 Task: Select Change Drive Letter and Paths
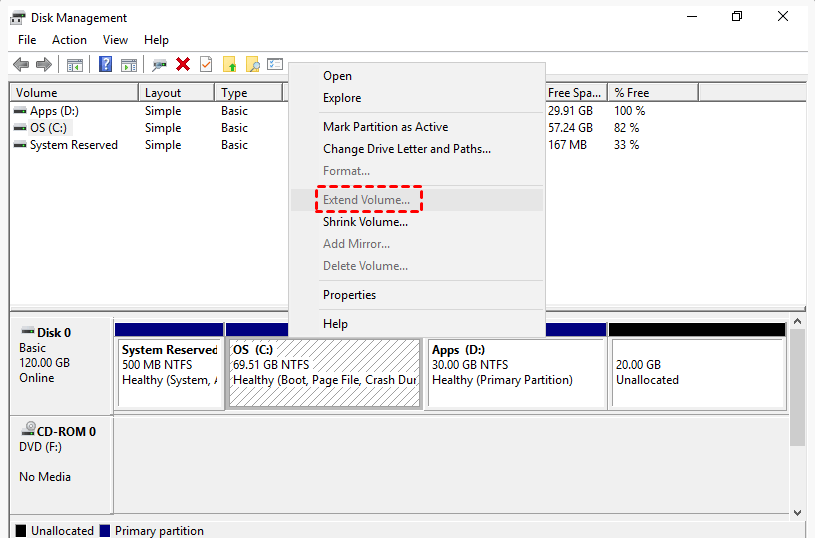click(x=417, y=149)
